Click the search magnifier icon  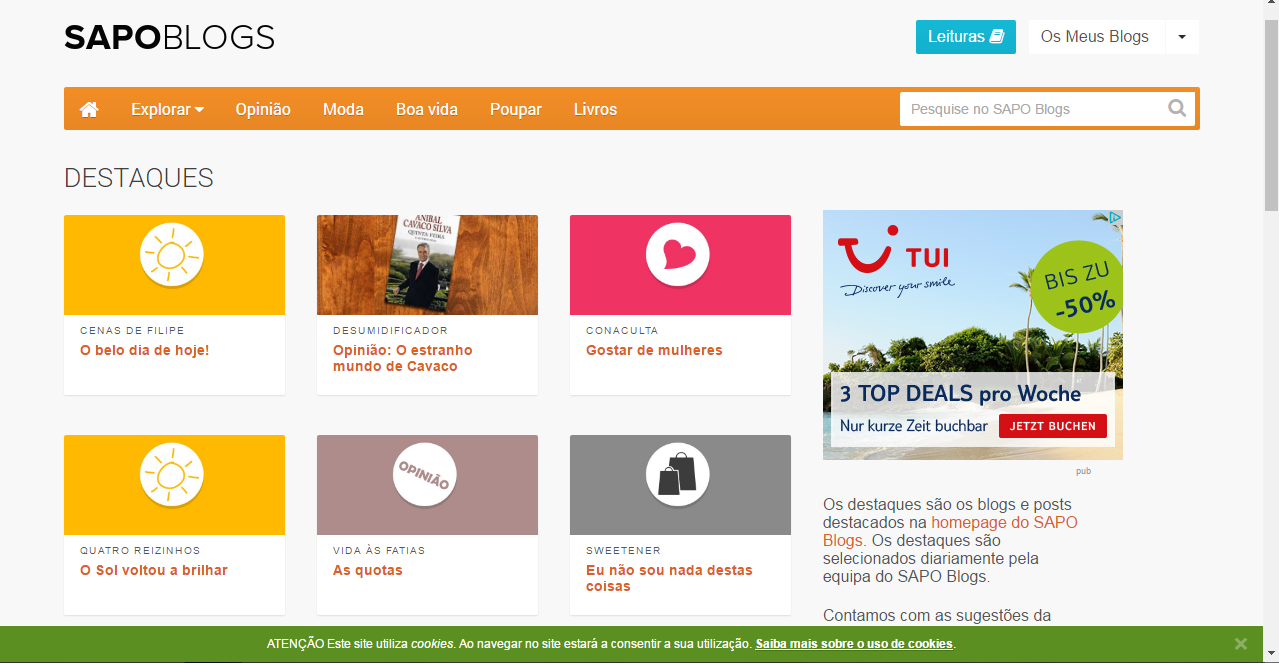click(x=1177, y=109)
